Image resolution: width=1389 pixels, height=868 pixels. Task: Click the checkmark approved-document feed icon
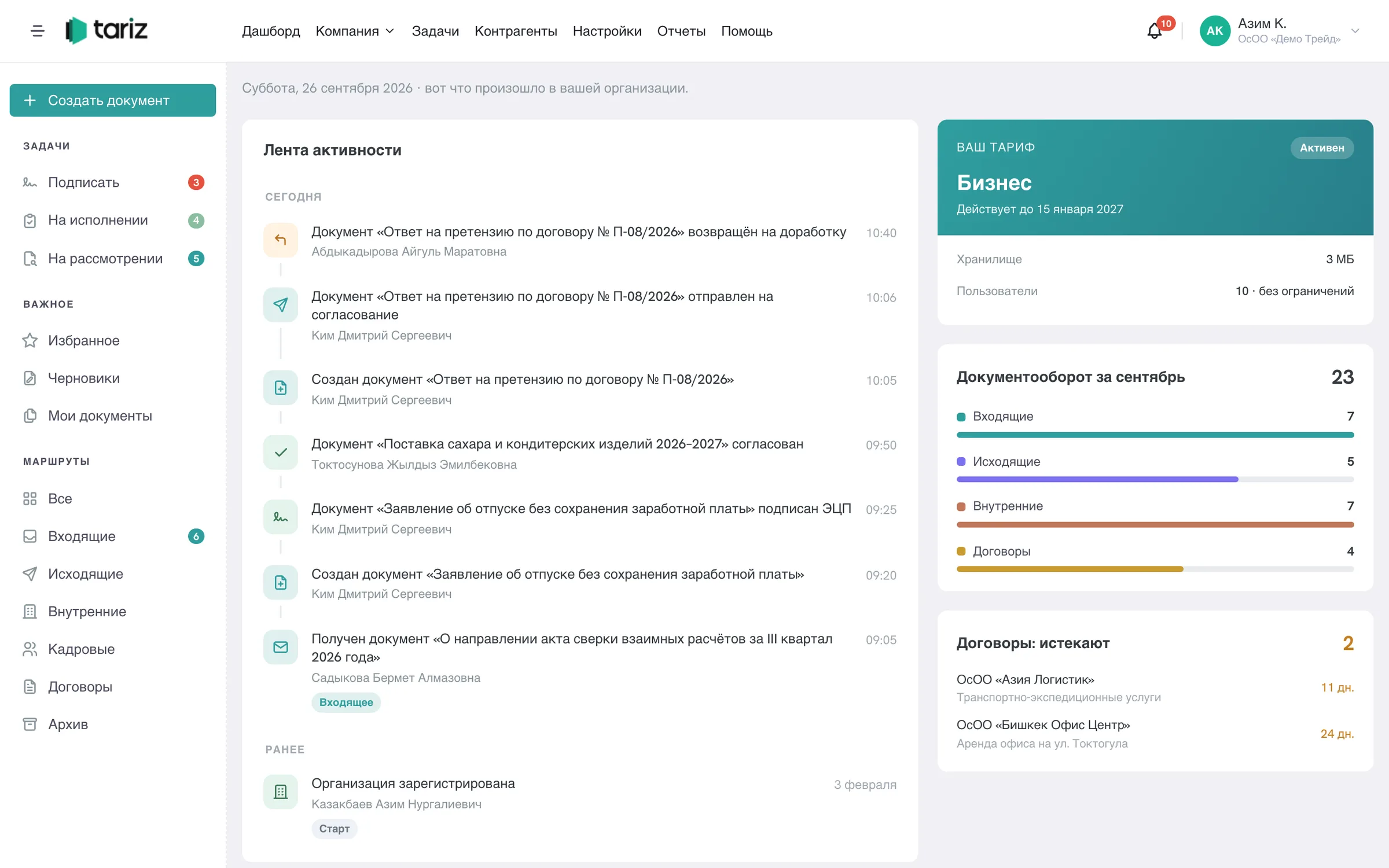tap(281, 452)
